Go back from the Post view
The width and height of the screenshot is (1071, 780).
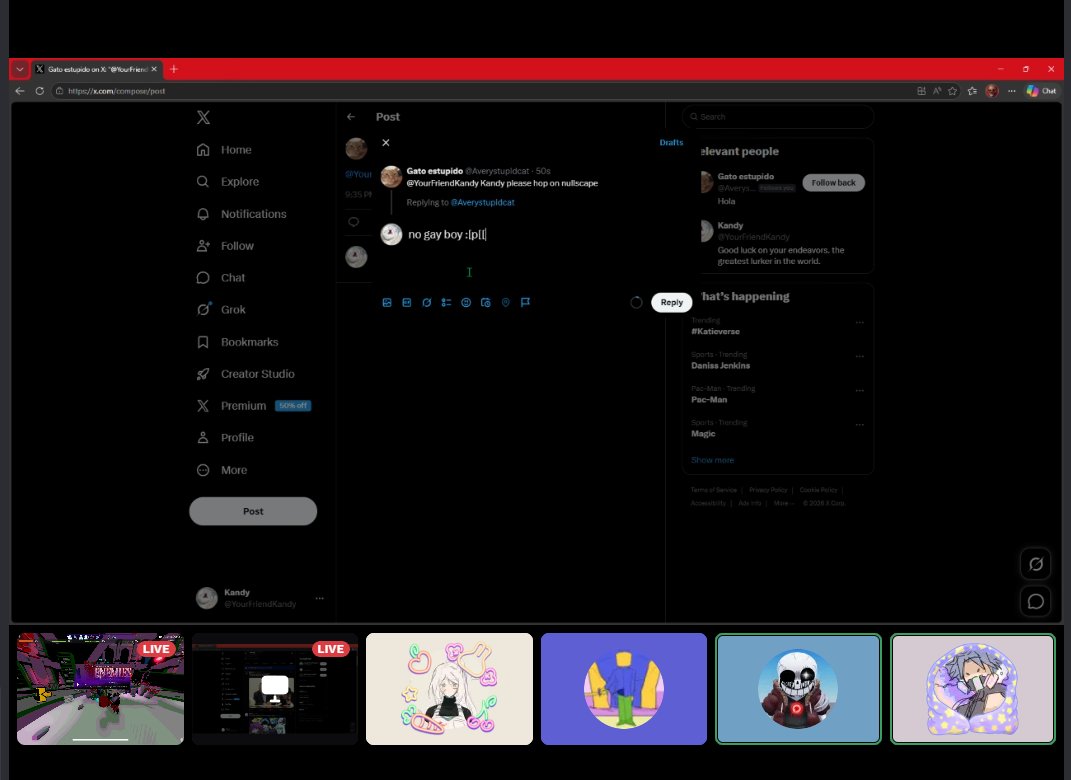tap(351, 117)
